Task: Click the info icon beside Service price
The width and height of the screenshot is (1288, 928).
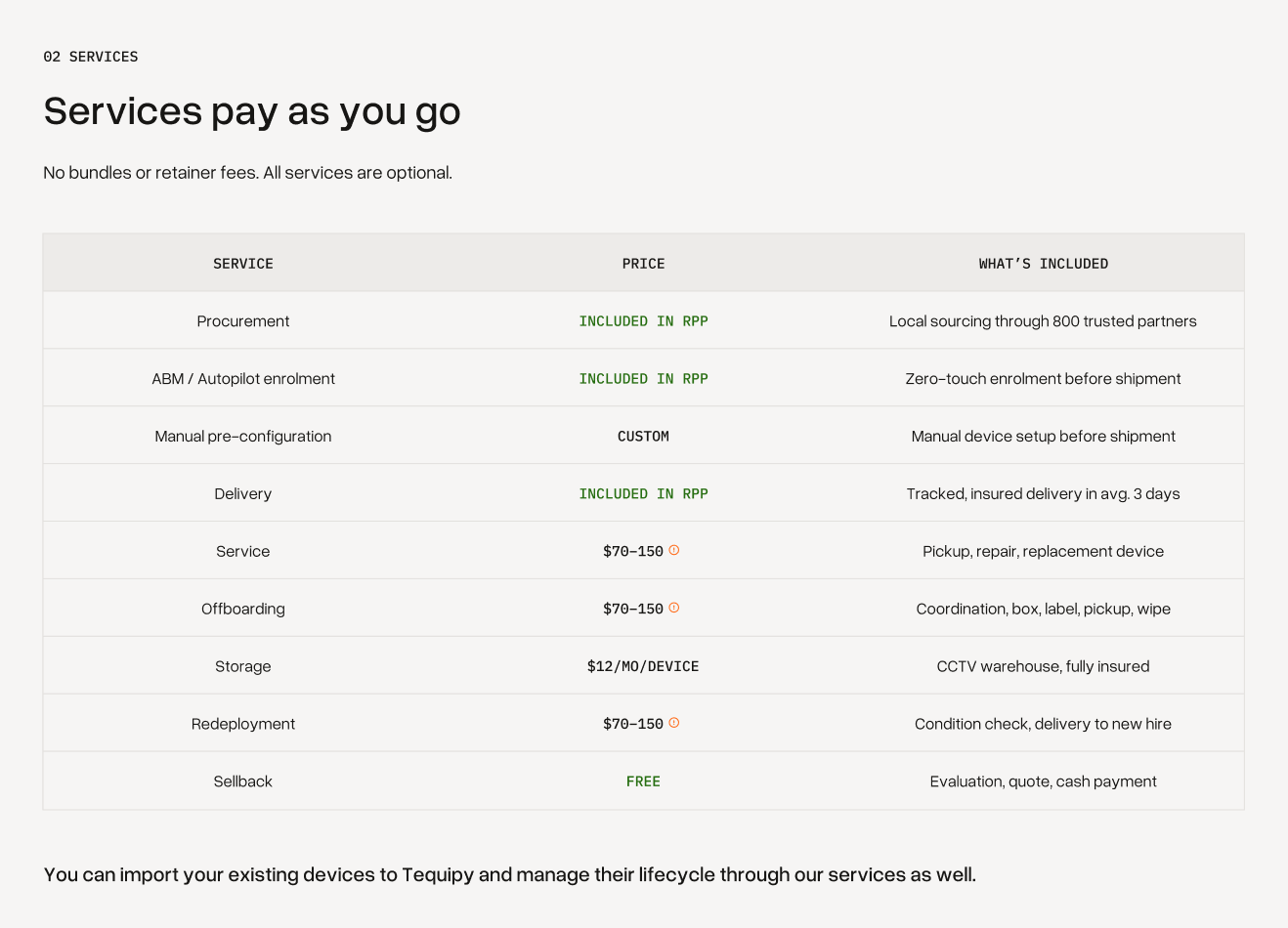Action: (x=674, y=550)
